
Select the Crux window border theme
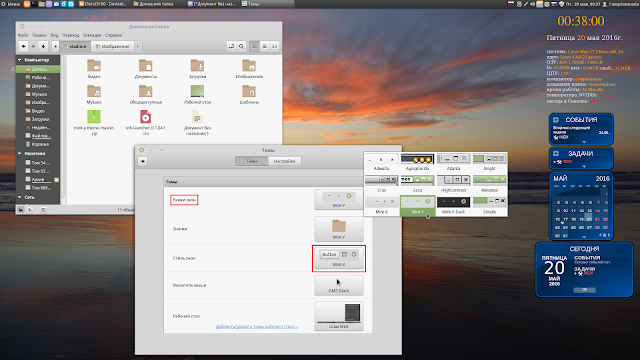click(x=382, y=184)
